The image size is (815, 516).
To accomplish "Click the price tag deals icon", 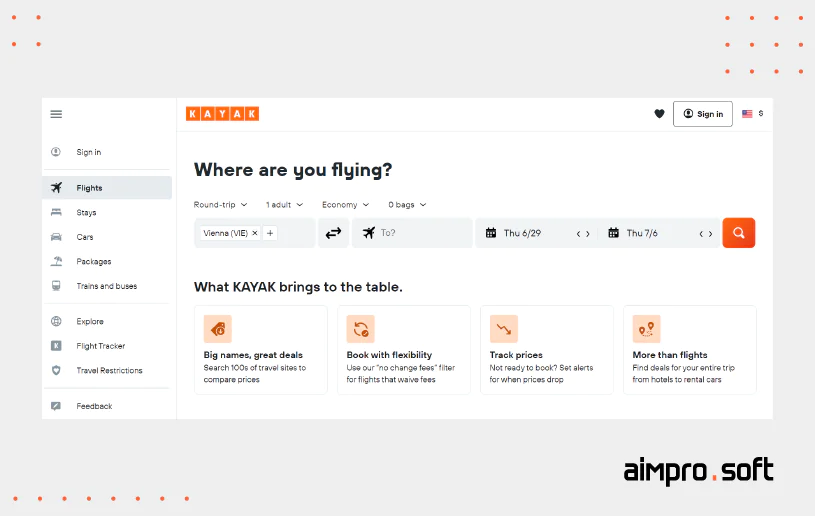I will click(217, 329).
